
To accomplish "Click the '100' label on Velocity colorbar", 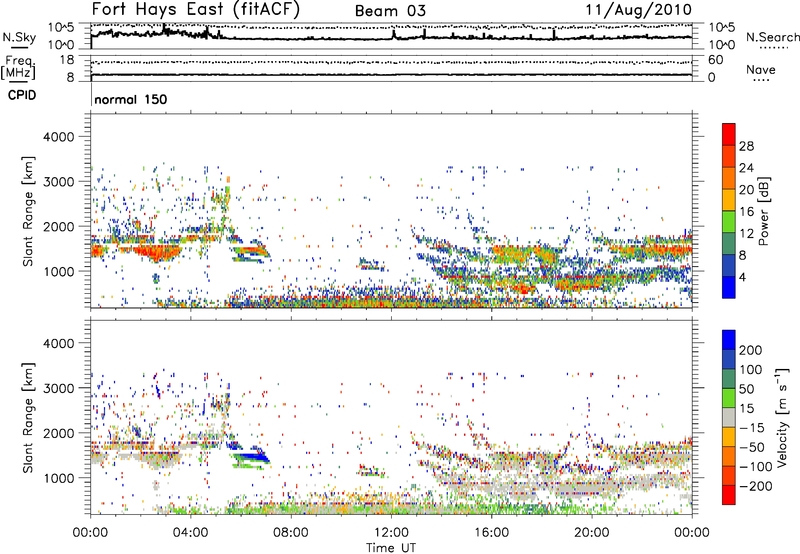I will pos(751,370).
